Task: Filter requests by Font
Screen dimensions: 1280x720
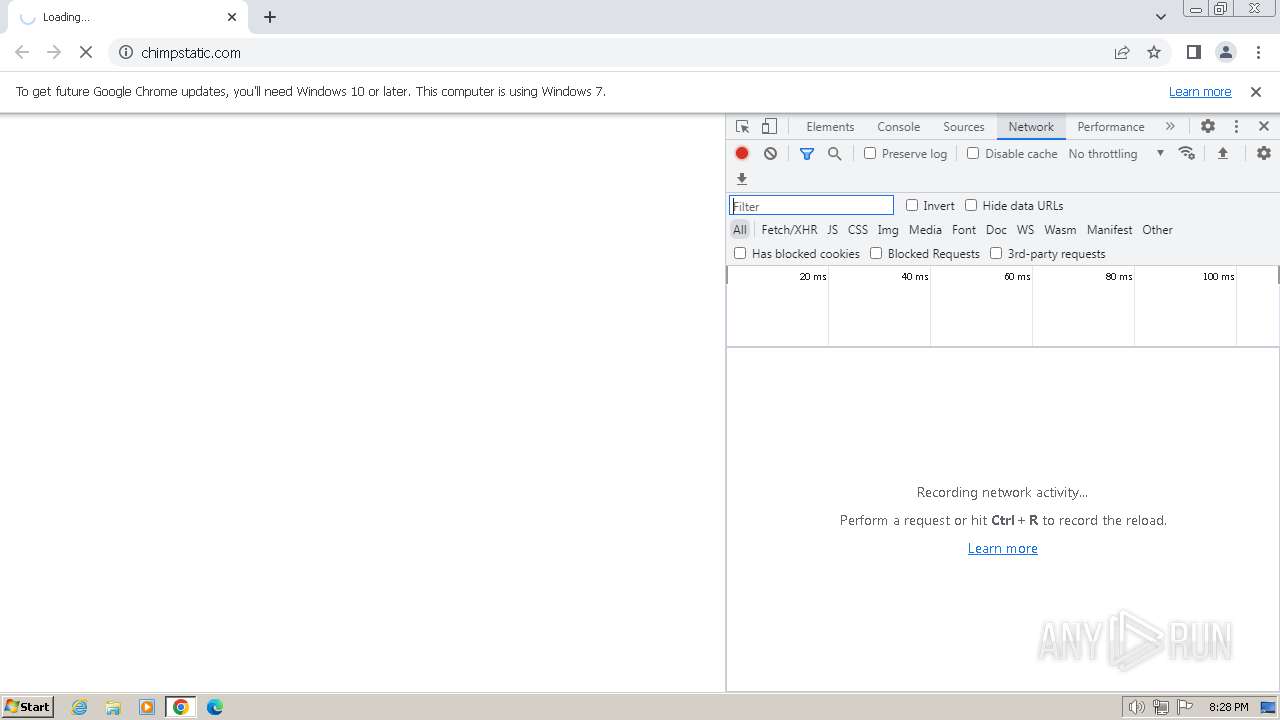Action: 964,230
